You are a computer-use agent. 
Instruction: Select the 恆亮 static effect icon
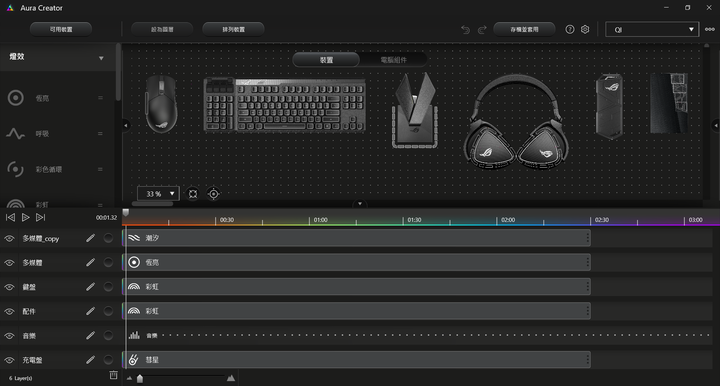point(16,98)
